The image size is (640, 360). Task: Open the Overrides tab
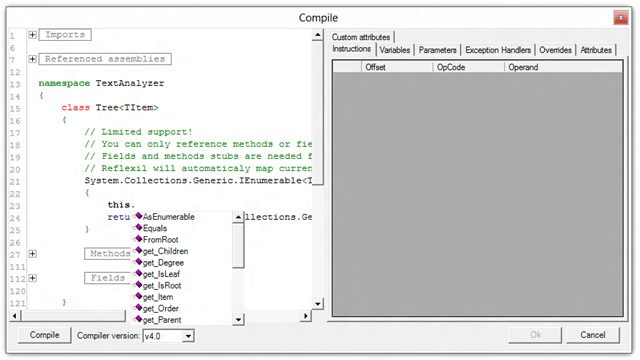coord(555,50)
